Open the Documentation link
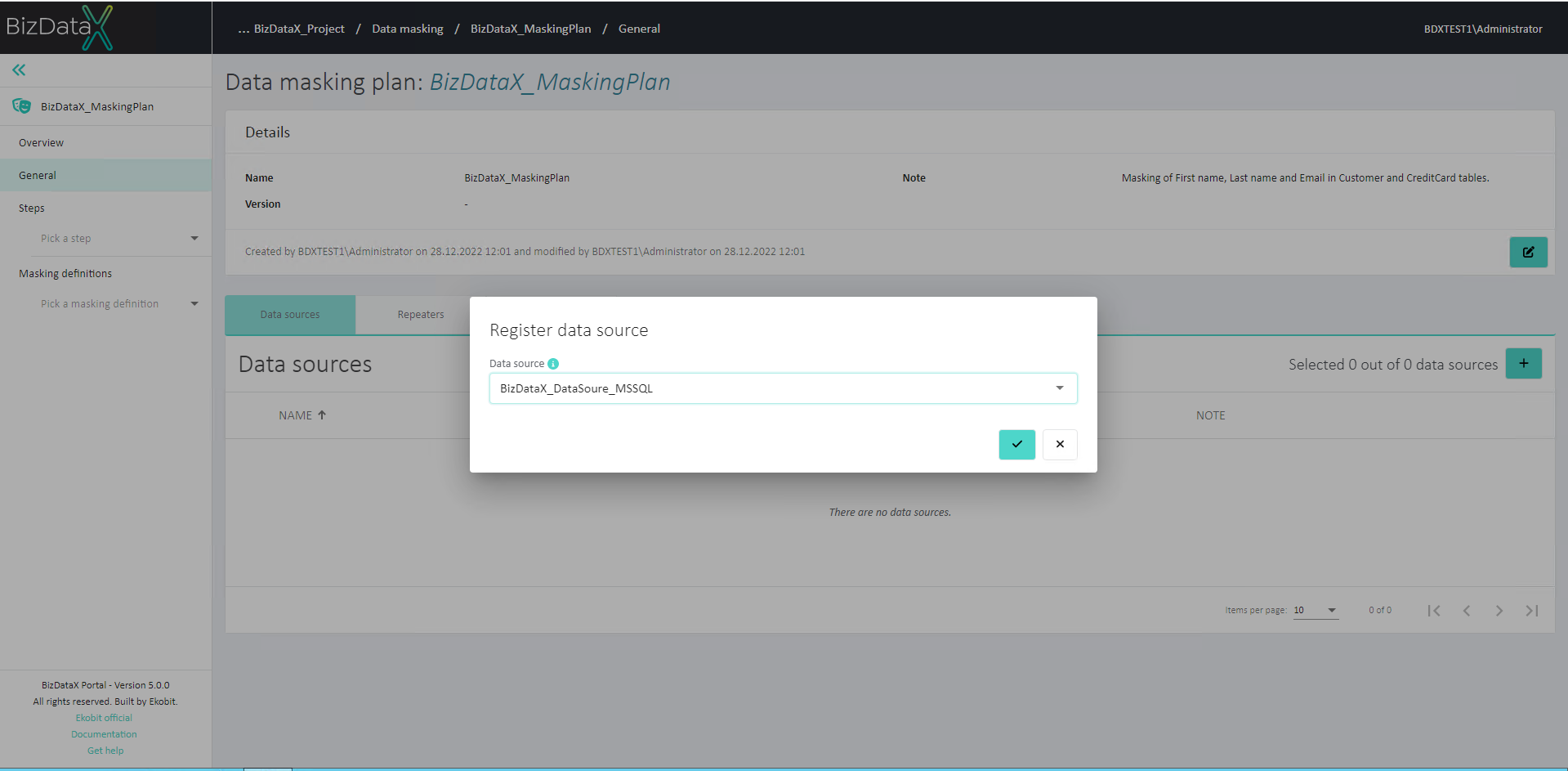 point(104,734)
